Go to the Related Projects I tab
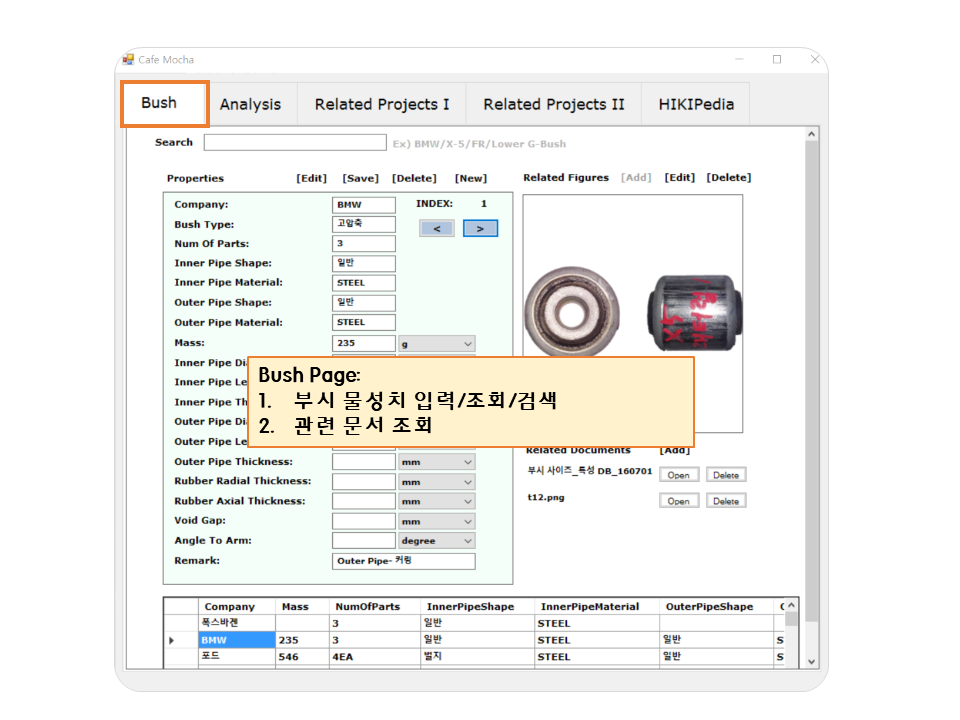 [x=382, y=105]
